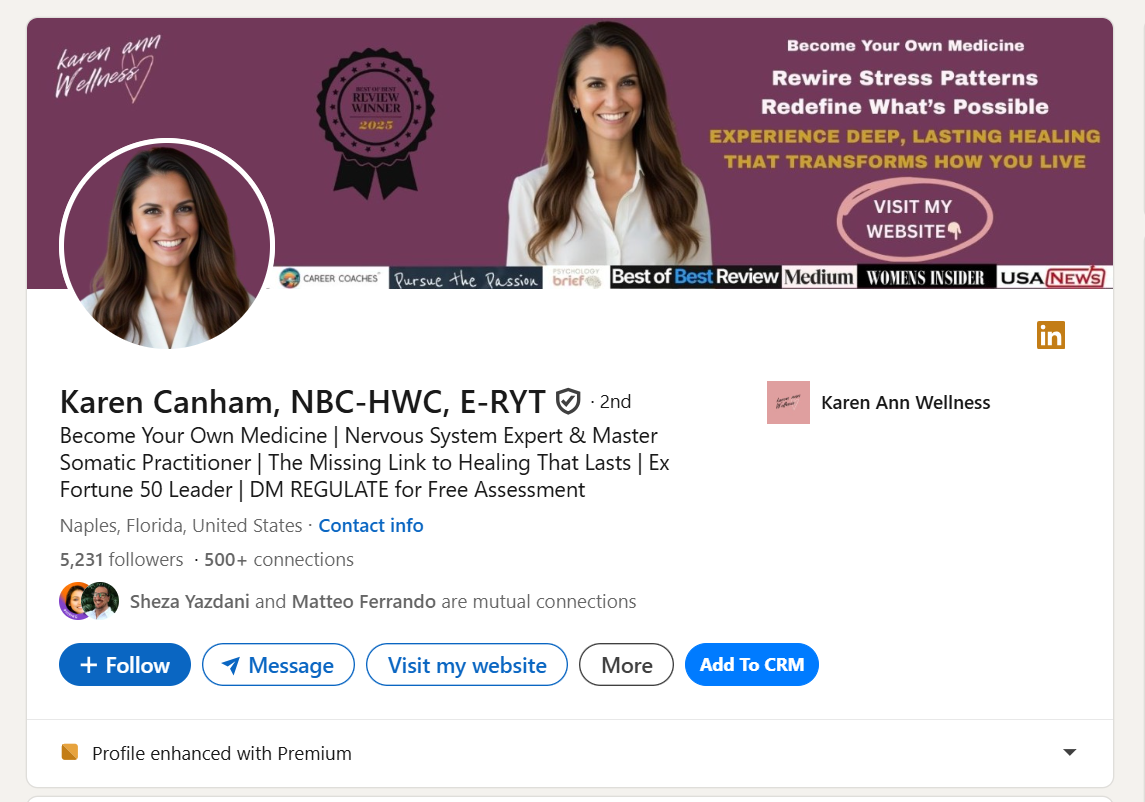
Task: Expand the Profile enhanced with Premium section
Action: click(x=1070, y=752)
